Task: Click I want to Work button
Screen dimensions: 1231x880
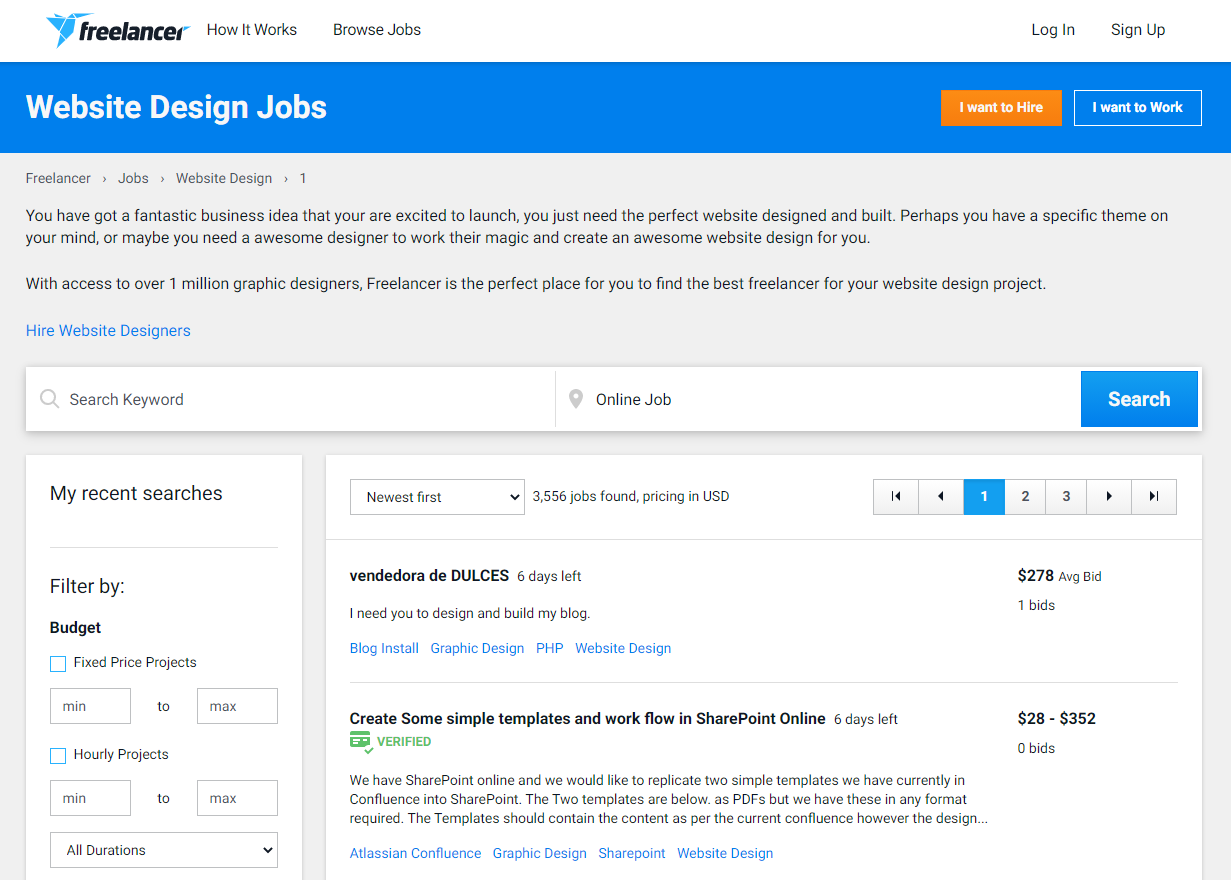Action: pyautogui.click(x=1138, y=108)
